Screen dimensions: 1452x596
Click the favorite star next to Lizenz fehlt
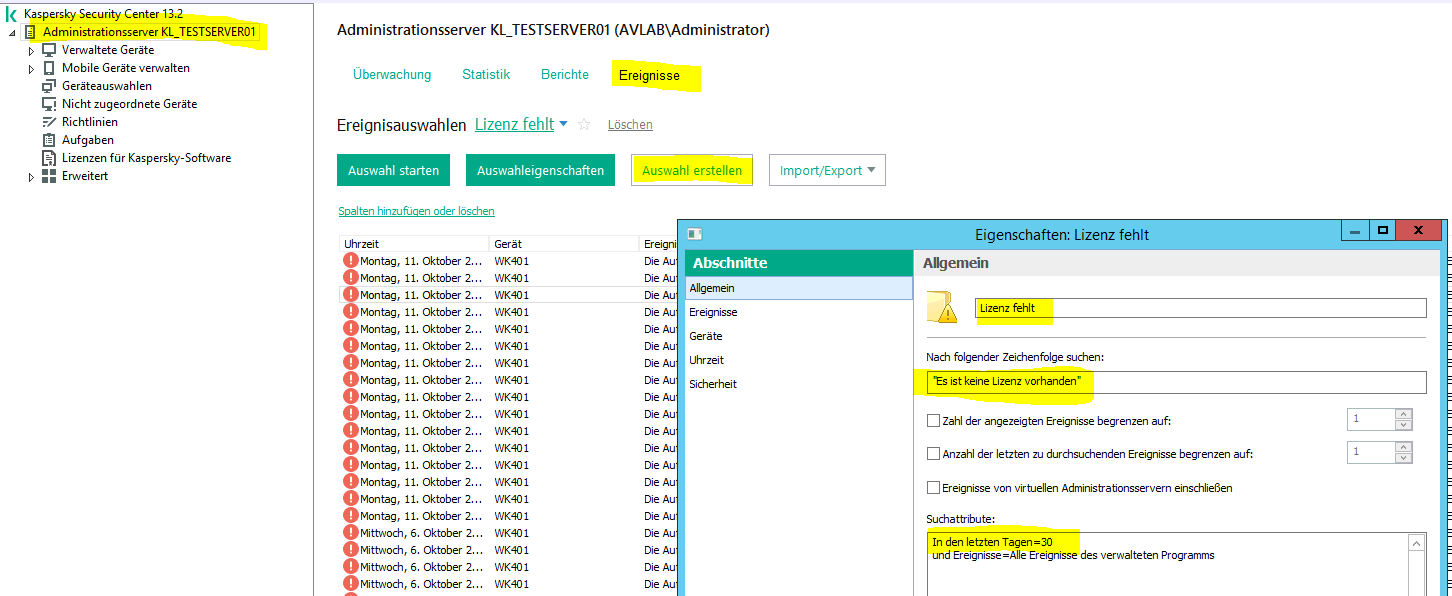tap(585, 125)
